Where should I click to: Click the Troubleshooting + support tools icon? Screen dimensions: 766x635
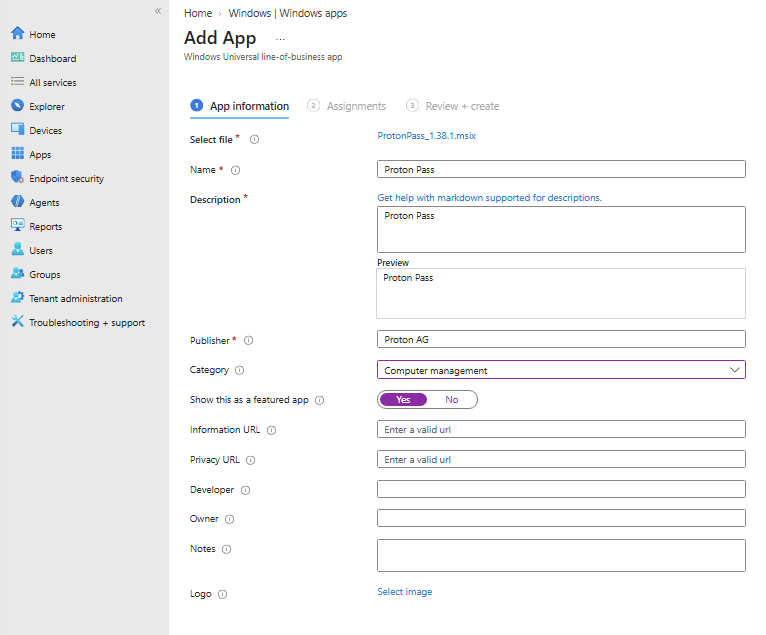tap(18, 321)
